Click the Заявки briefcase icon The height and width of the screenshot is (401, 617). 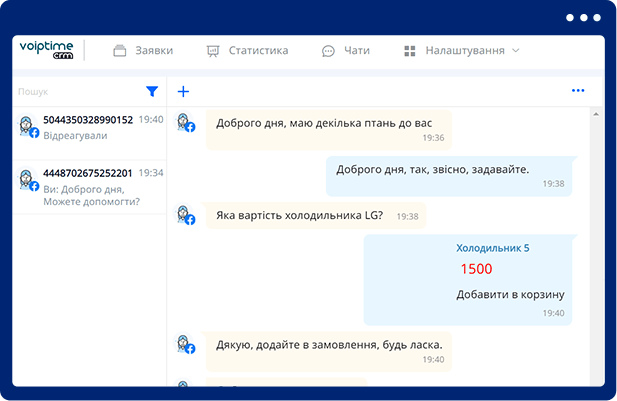(x=120, y=51)
